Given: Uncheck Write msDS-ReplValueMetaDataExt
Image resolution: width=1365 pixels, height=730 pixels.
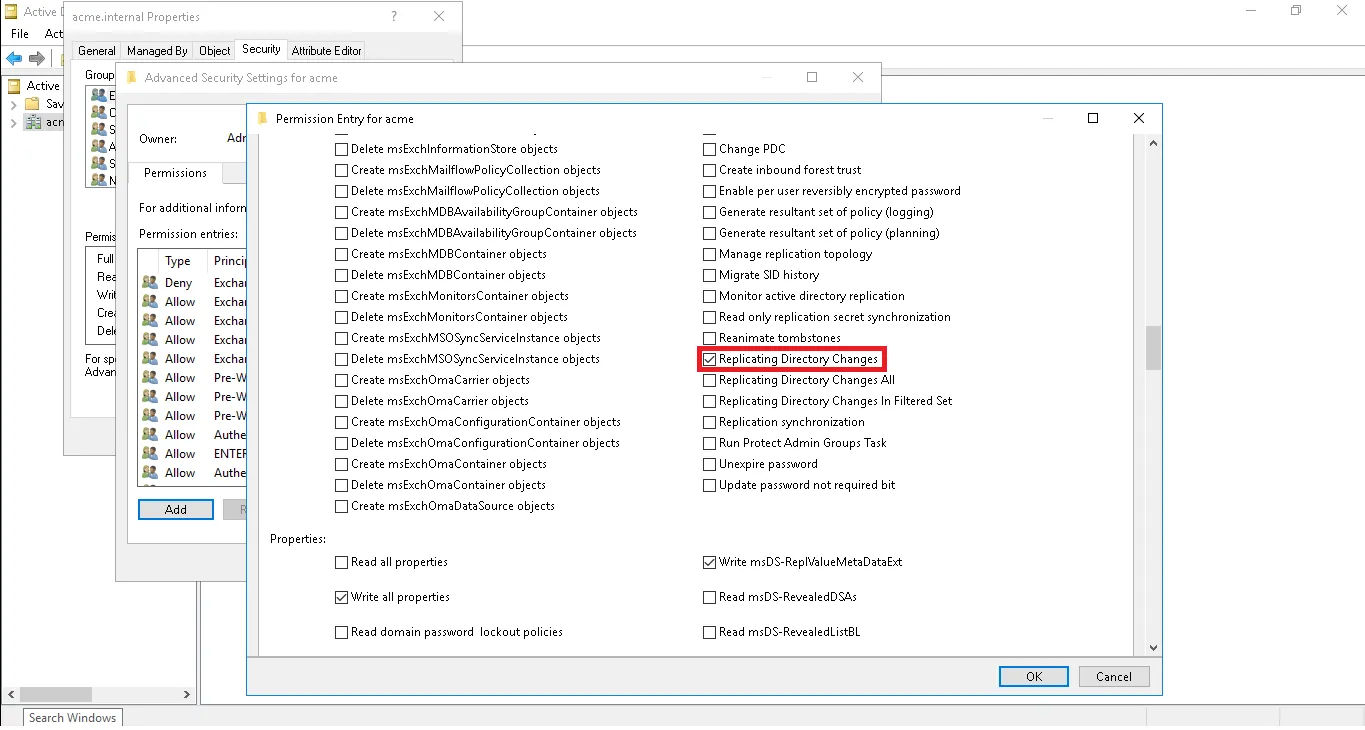Looking at the screenshot, I should (x=710, y=562).
